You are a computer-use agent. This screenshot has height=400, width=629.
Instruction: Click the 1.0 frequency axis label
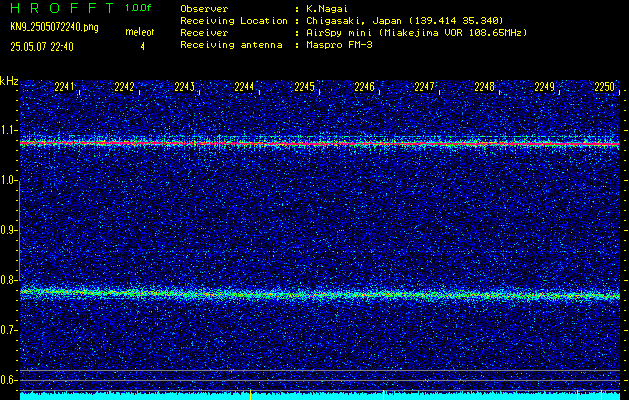[9, 181]
